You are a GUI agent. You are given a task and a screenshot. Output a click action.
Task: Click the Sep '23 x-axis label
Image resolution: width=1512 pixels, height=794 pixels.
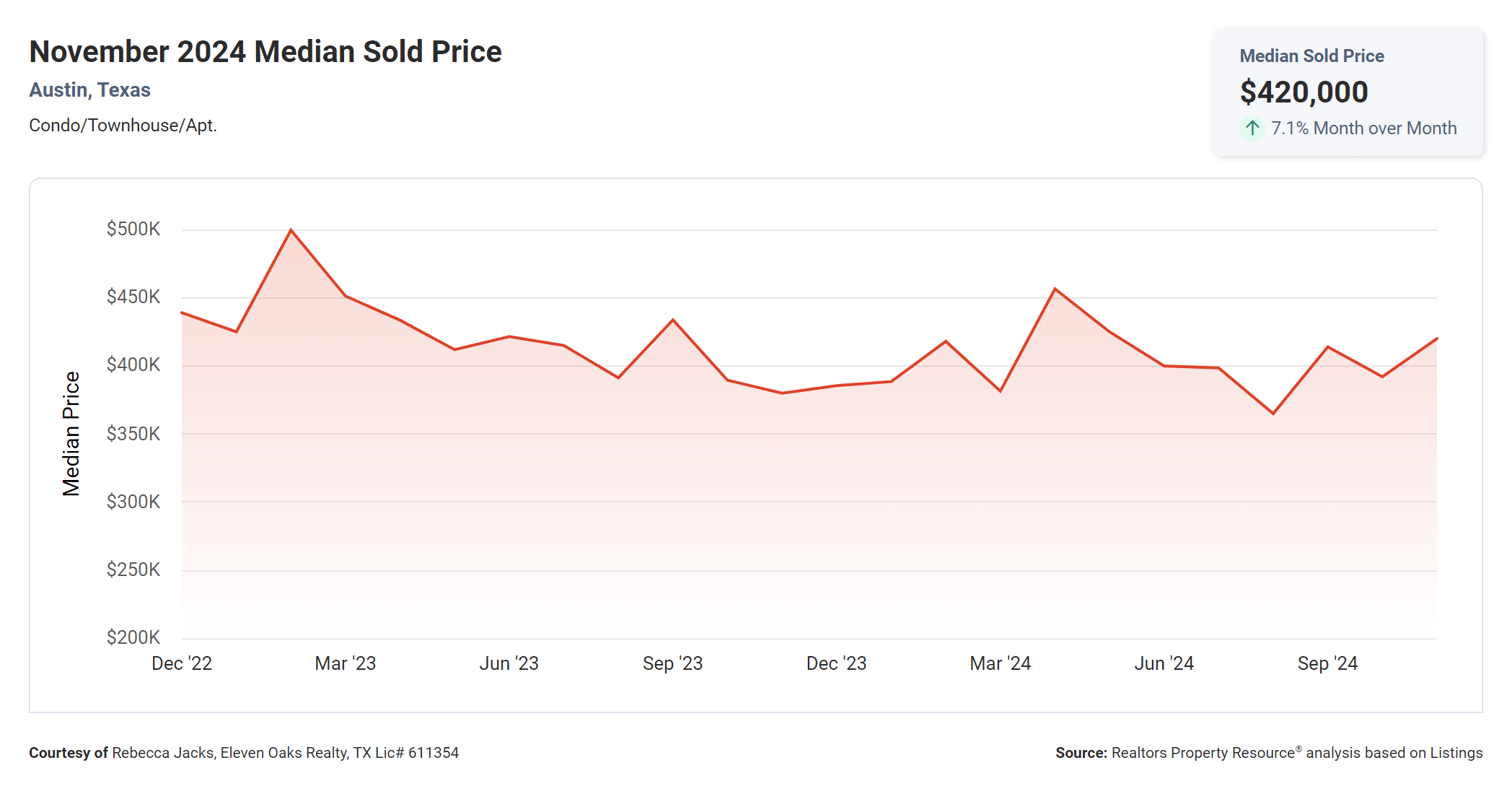point(672,663)
